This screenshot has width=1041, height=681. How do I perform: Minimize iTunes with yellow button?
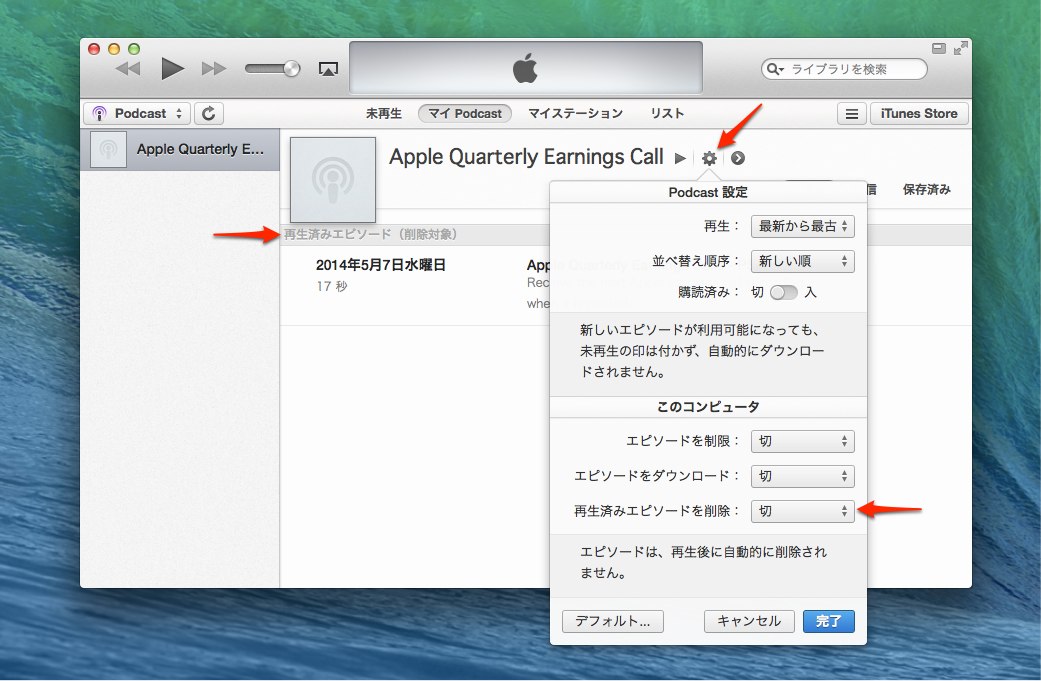[x=114, y=48]
